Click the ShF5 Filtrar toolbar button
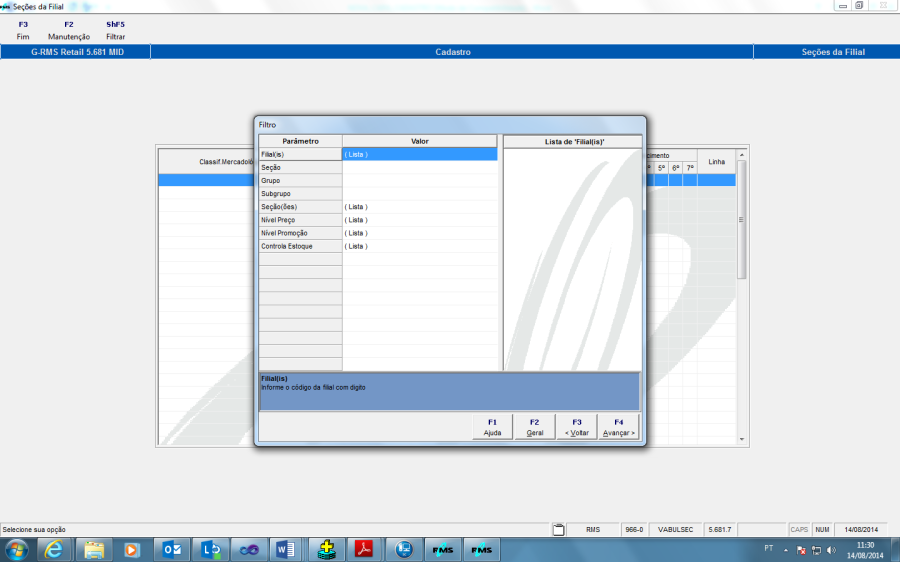Image resolution: width=900 pixels, height=562 pixels. (x=115, y=30)
